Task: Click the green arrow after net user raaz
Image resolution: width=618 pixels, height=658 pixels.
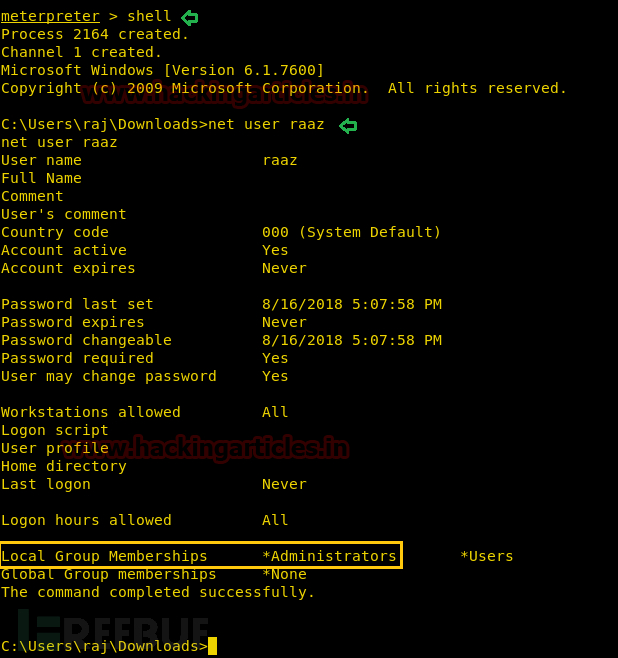Action: tap(348, 126)
